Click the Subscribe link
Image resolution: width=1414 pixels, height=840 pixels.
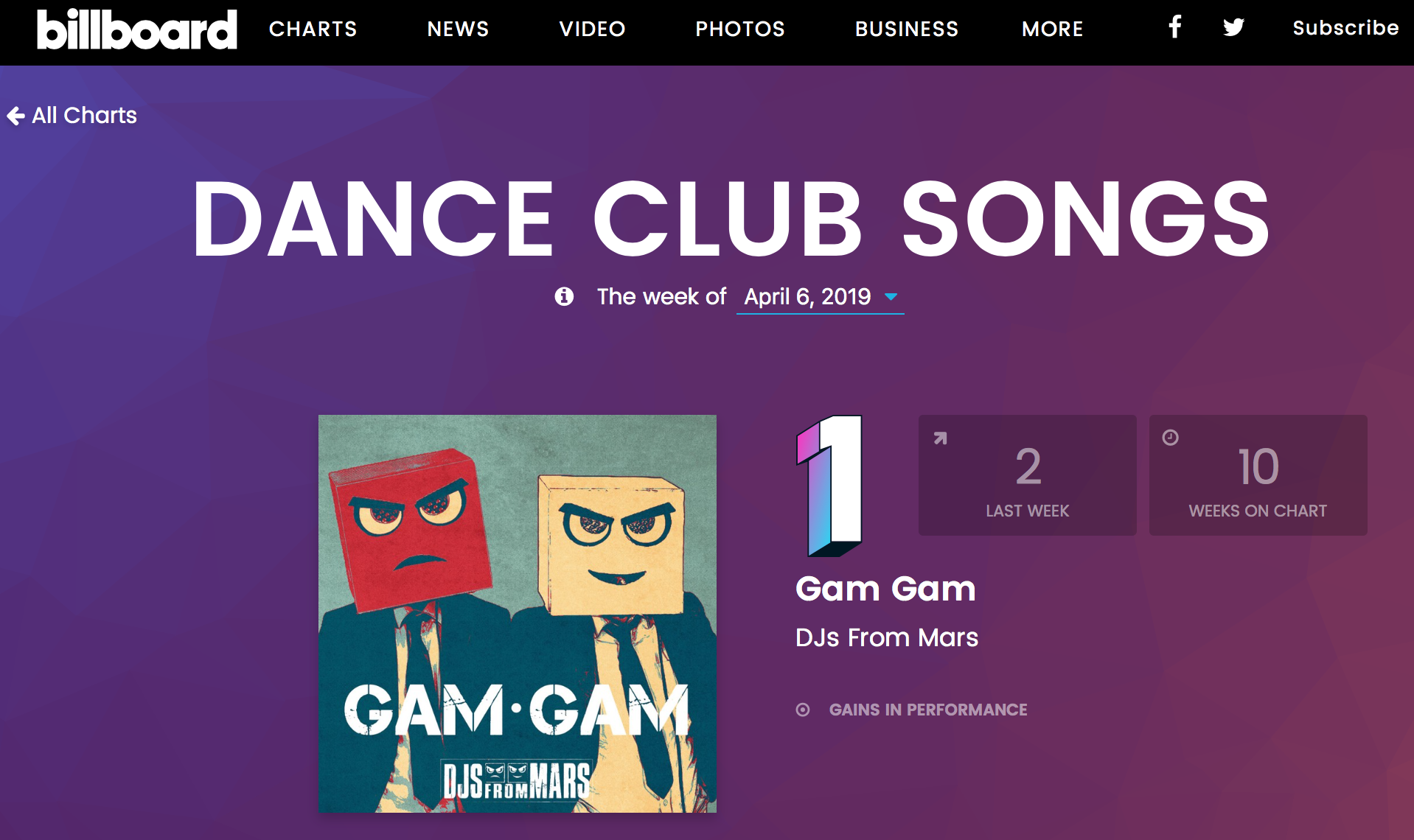[1345, 28]
